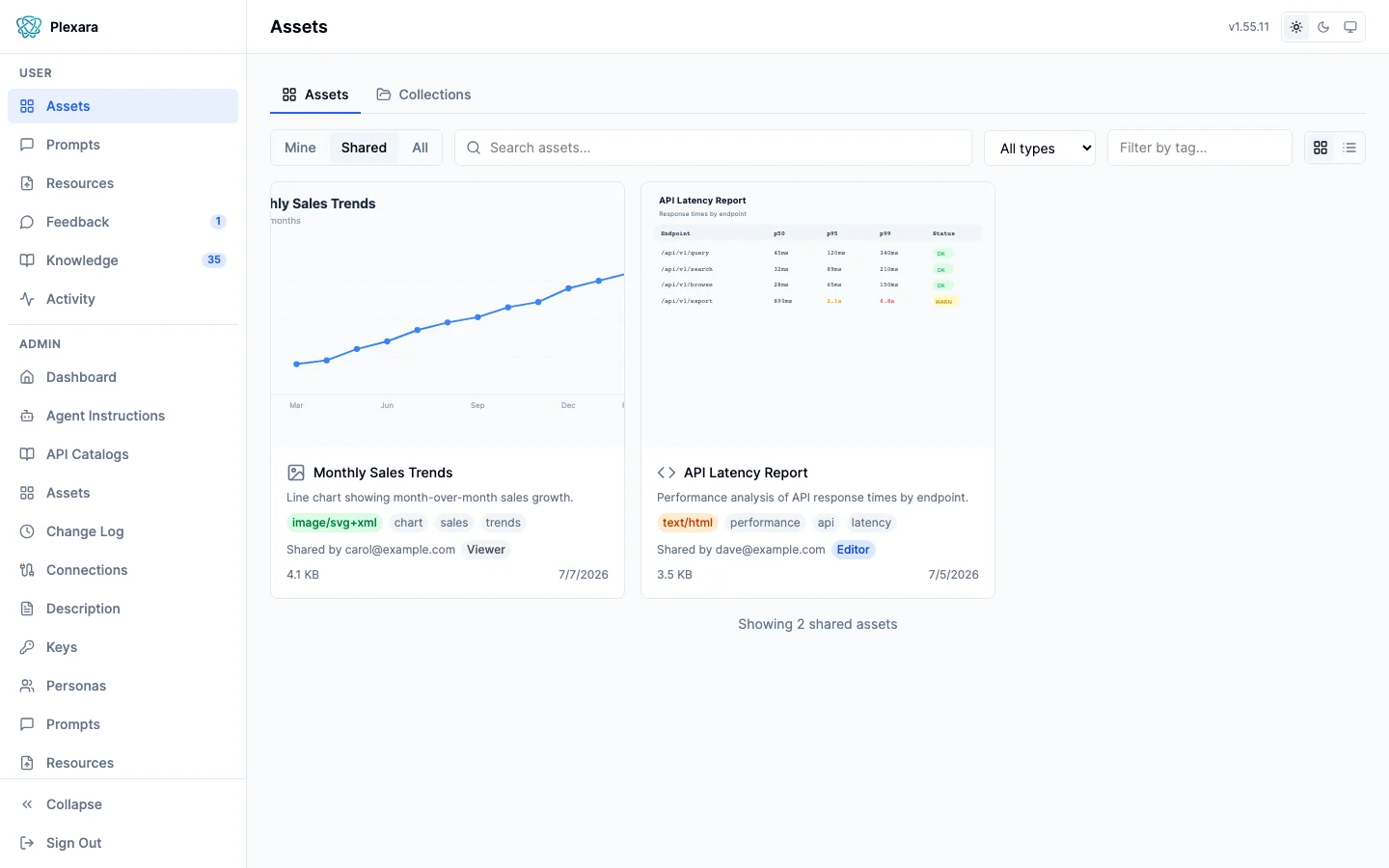Select grid view layout

pyautogui.click(x=1321, y=148)
